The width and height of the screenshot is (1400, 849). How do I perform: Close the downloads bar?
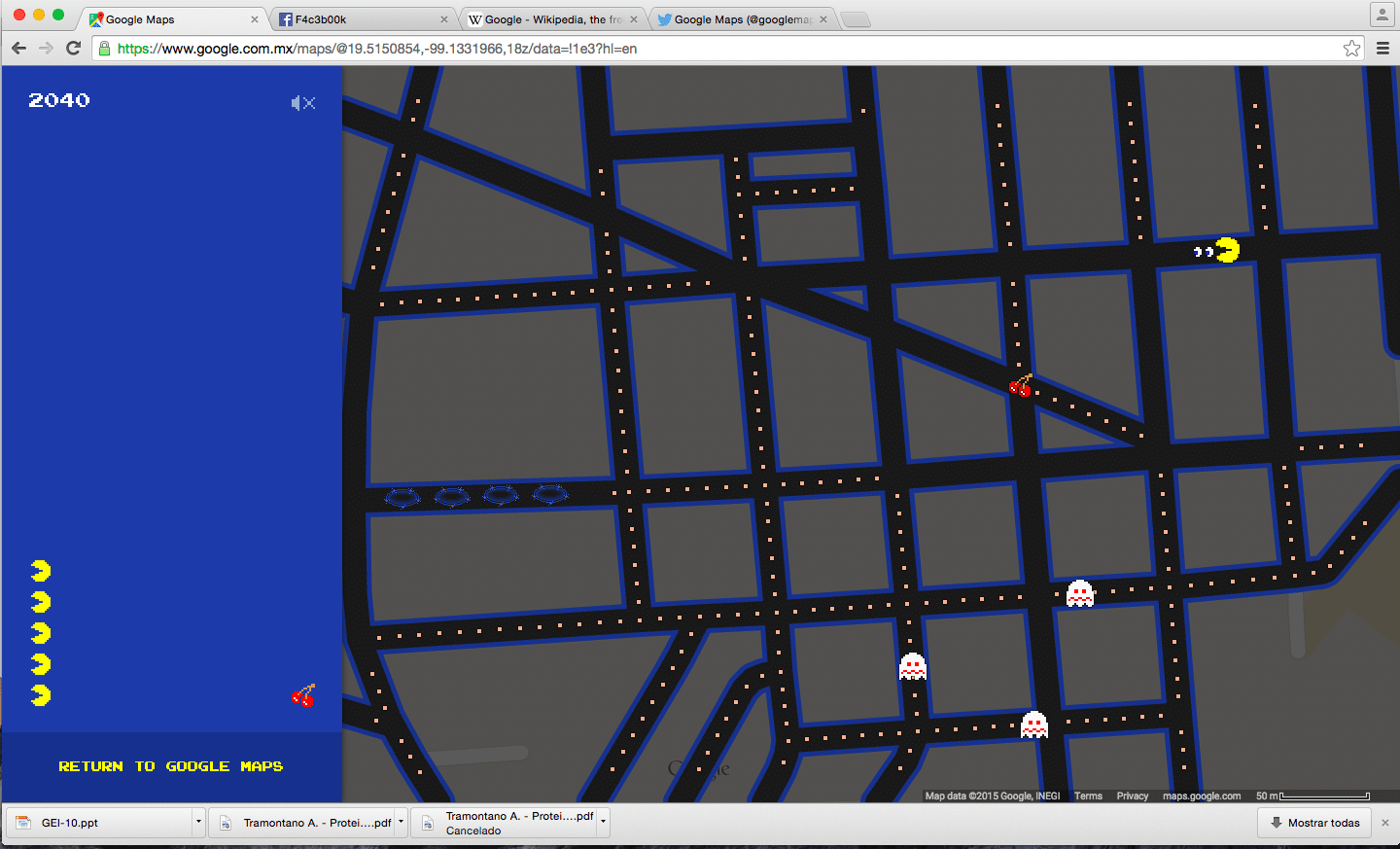pyautogui.click(x=1385, y=823)
